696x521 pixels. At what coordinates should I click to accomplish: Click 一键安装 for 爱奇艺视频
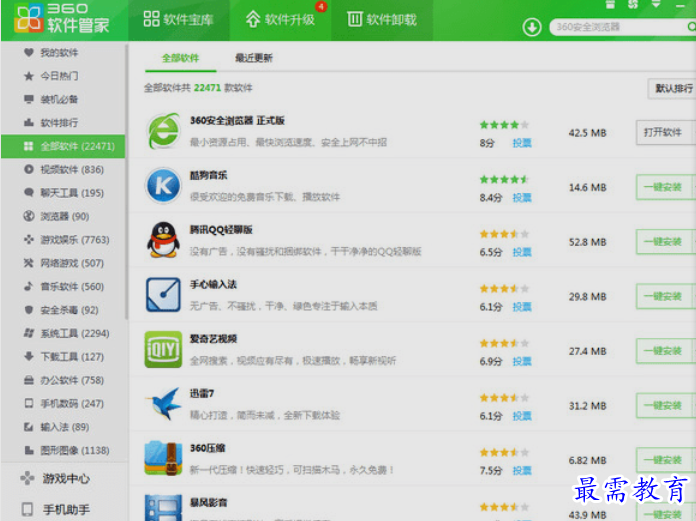(665, 351)
